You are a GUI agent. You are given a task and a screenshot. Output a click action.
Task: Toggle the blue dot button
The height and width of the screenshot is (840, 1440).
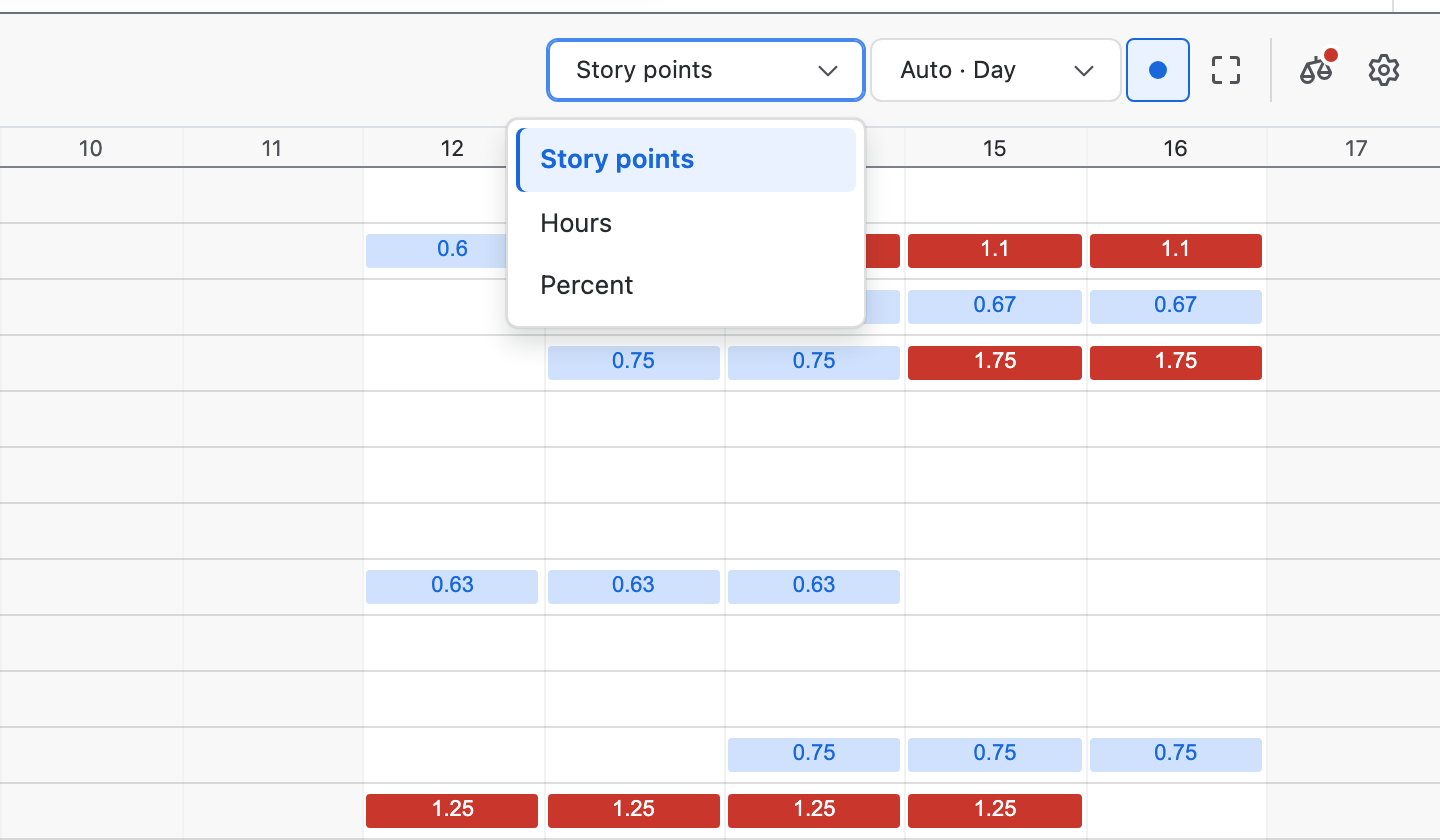(1158, 70)
